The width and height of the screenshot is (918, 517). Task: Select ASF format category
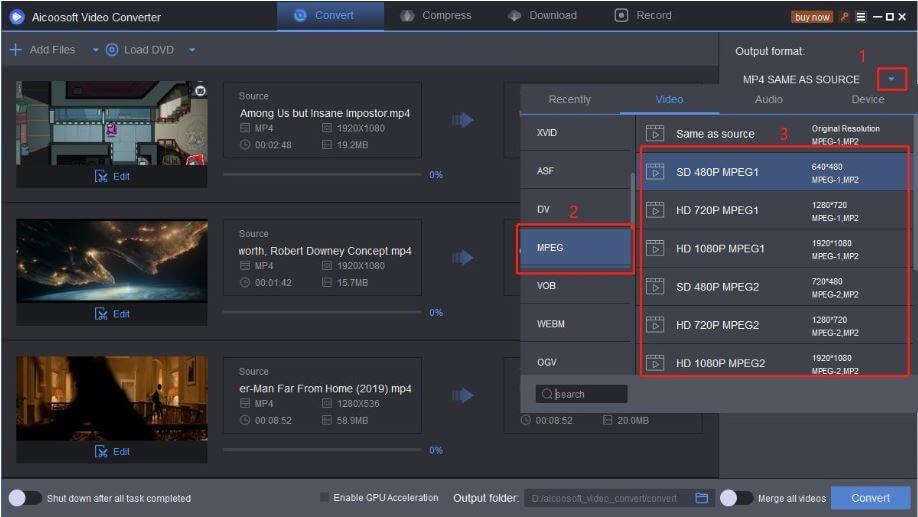[x=575, y=171]
